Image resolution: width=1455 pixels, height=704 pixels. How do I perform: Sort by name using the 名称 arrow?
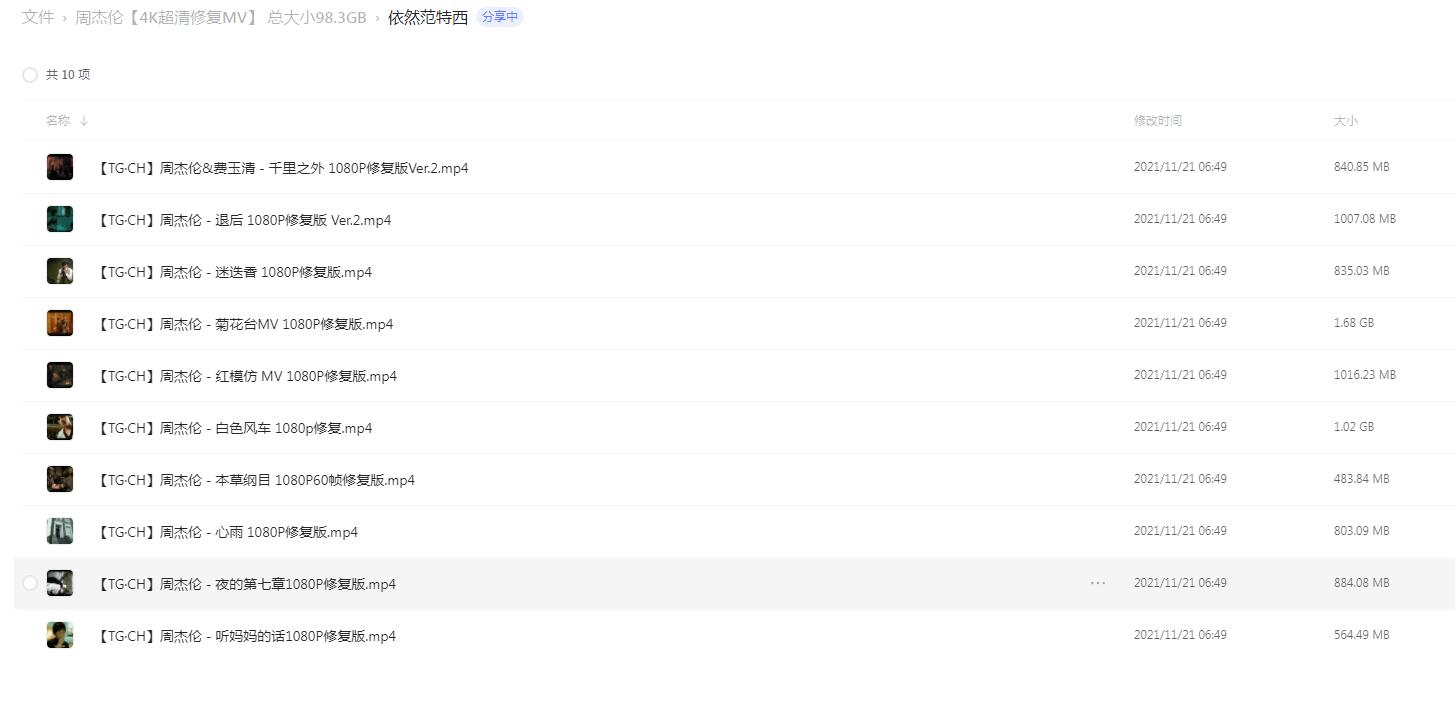(84, 121)
